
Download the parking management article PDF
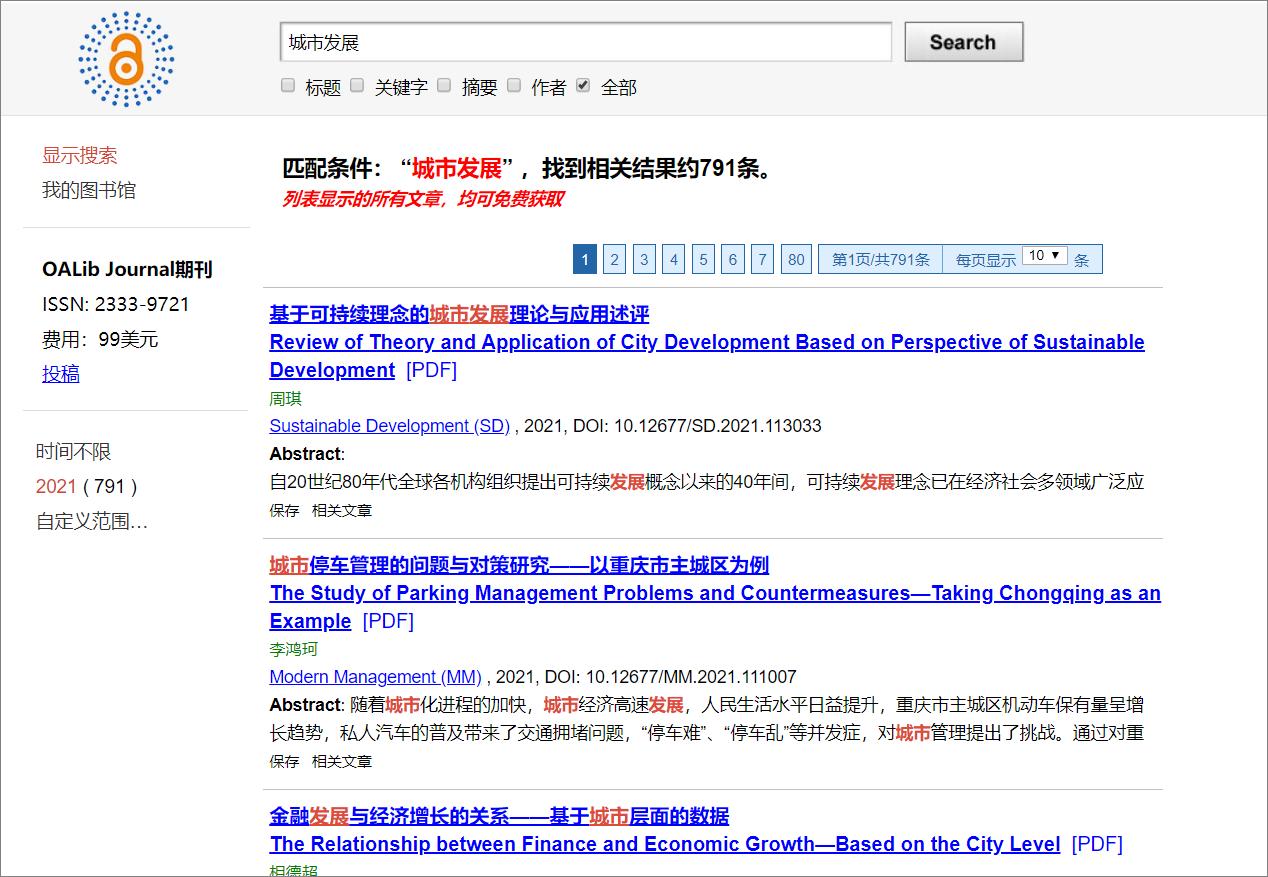pyautogui.click(x=388, y=621)
